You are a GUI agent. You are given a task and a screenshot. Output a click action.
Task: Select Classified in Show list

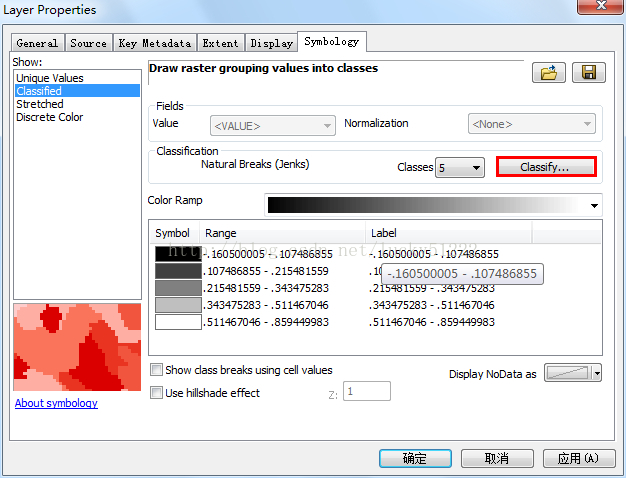[x=77, y=91]
